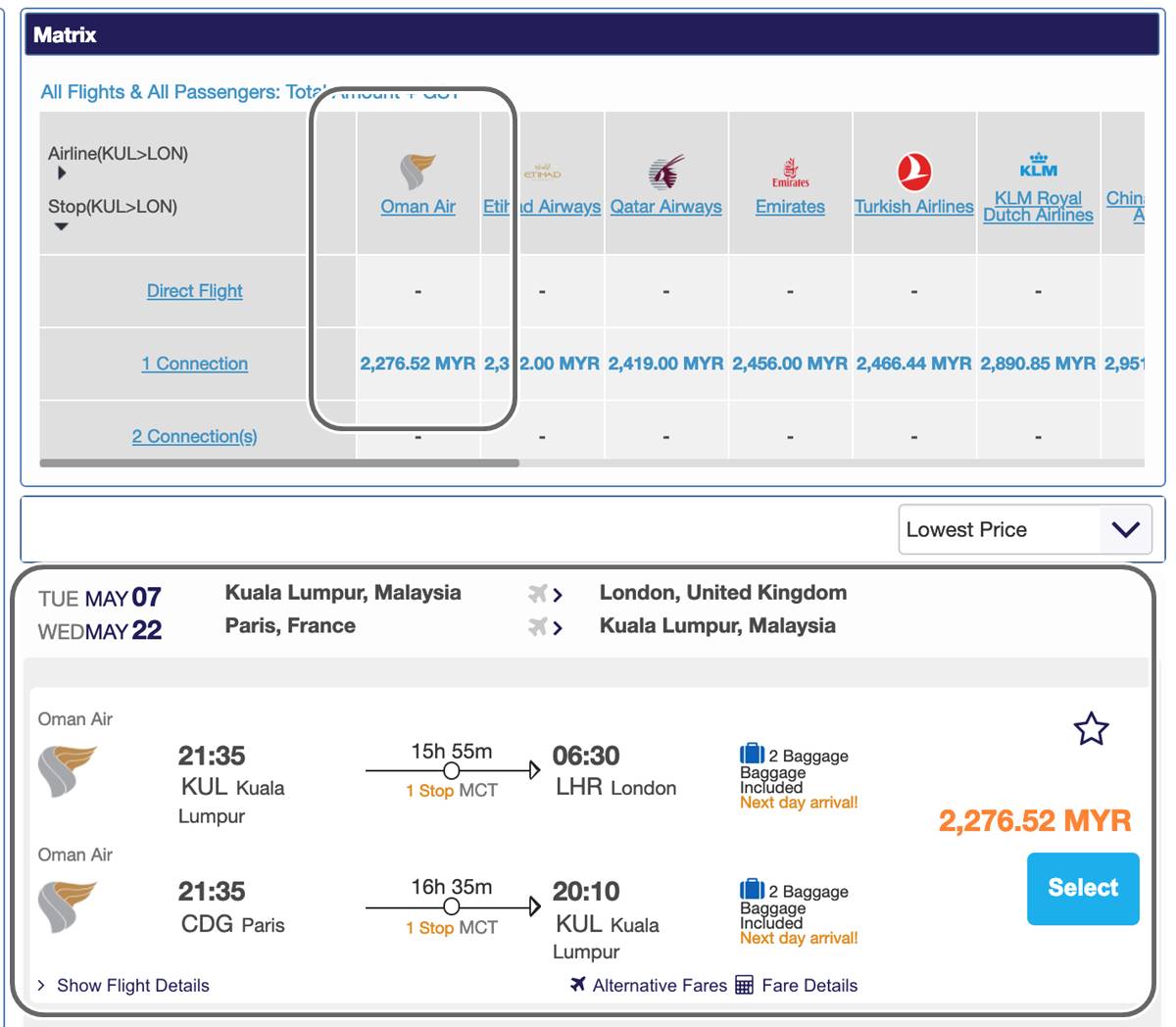Click the 15h 55m flight duration
The image size is (1176, 1027).
tap(452, 752)
